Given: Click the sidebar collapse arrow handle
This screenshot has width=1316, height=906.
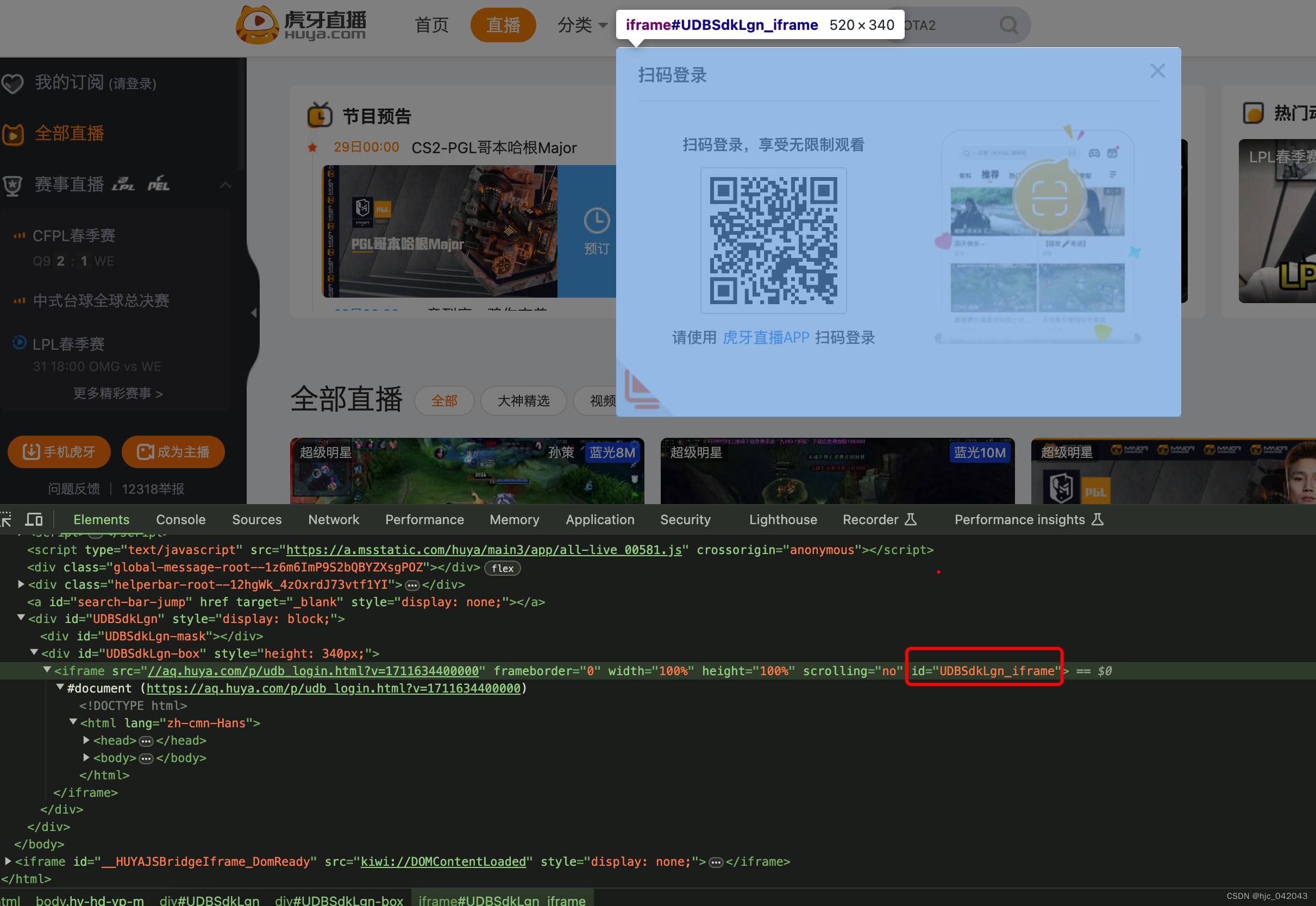Looking at the screenshot, I should (254, 313).
